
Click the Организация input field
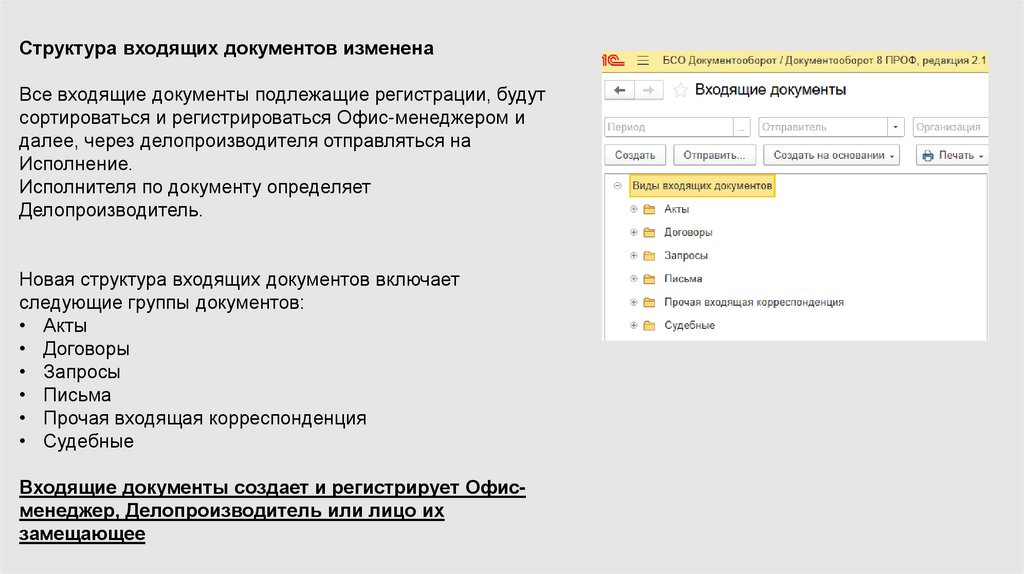[x=950, y=127]
